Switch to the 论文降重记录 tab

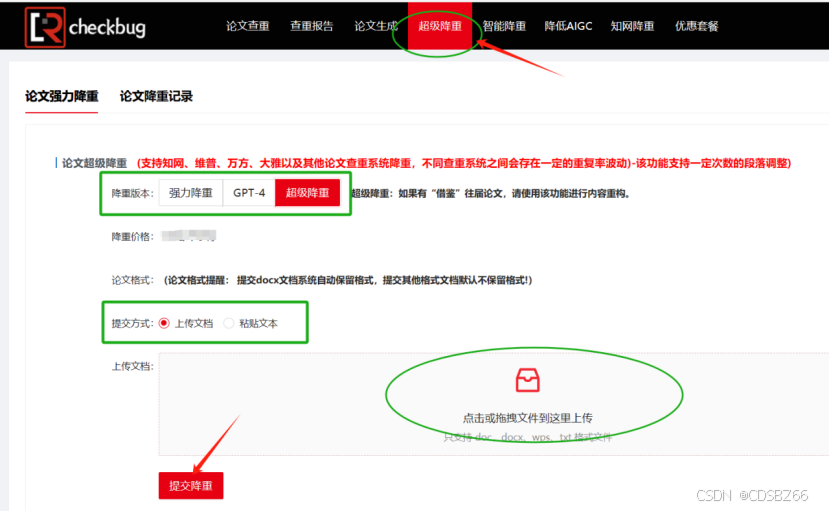156,96
